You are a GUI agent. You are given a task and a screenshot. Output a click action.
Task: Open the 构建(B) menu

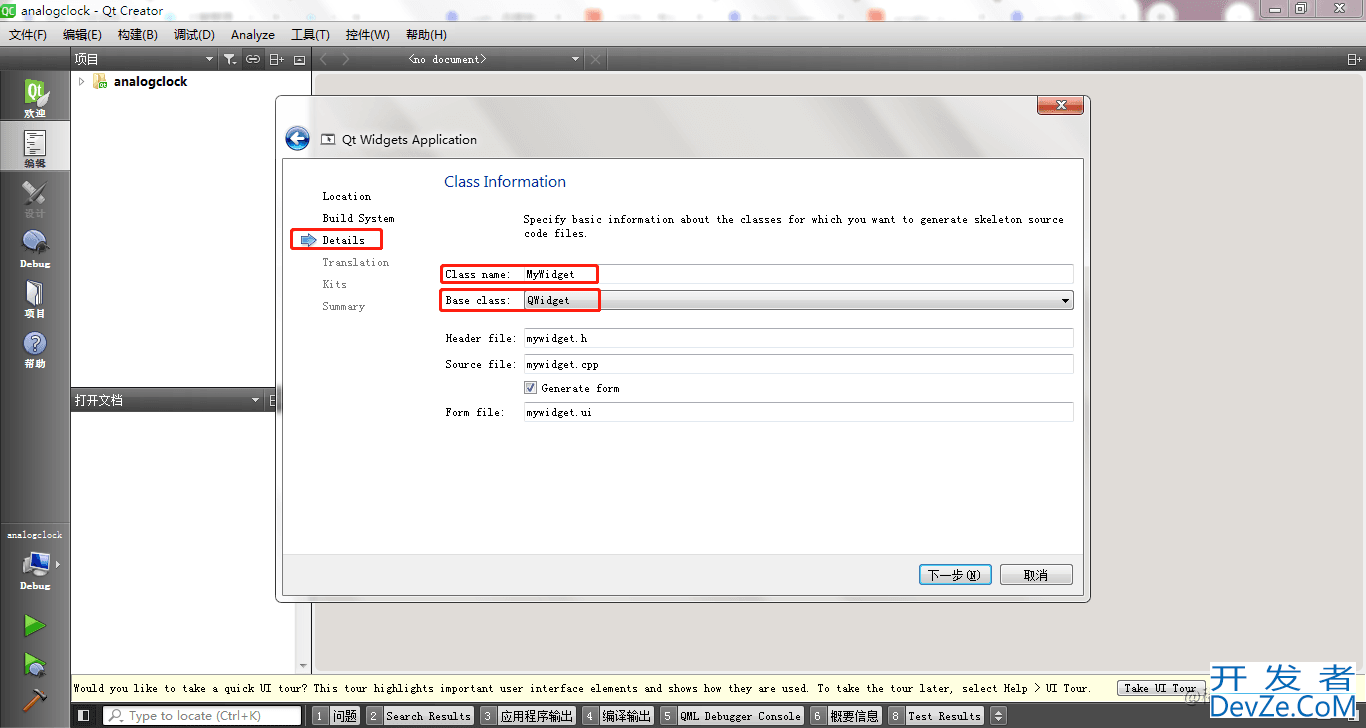(137, 34)
